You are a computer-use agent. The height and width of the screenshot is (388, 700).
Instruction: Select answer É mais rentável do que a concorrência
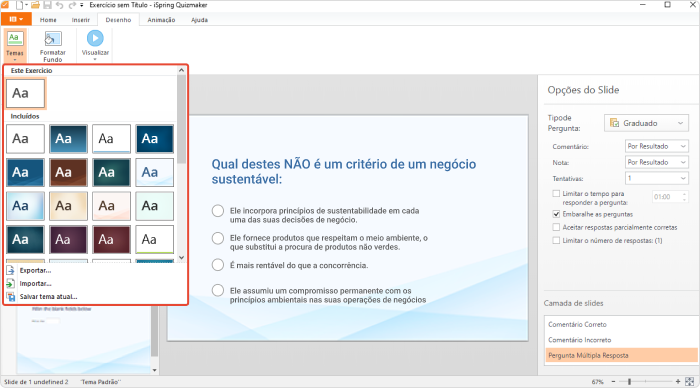click(218, 265)
